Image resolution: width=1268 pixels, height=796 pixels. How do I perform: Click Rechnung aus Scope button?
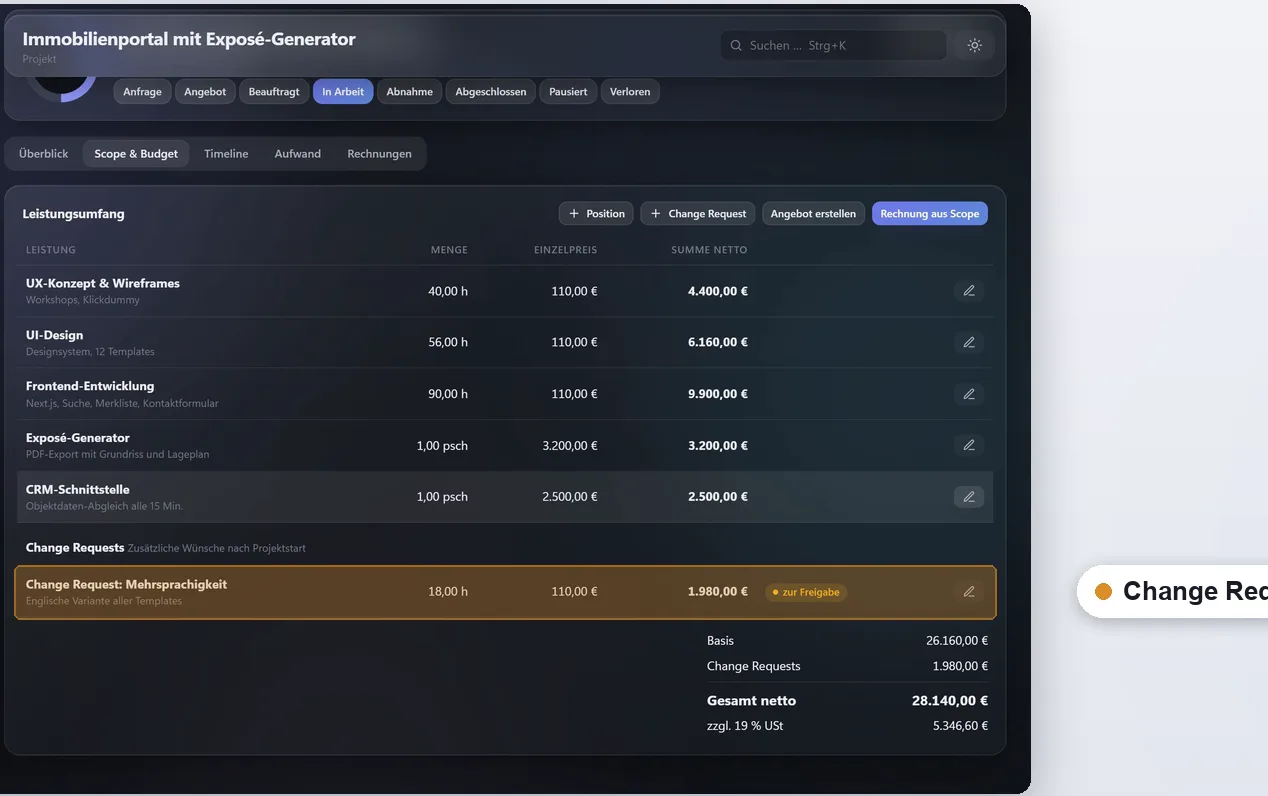click(930, 213)
